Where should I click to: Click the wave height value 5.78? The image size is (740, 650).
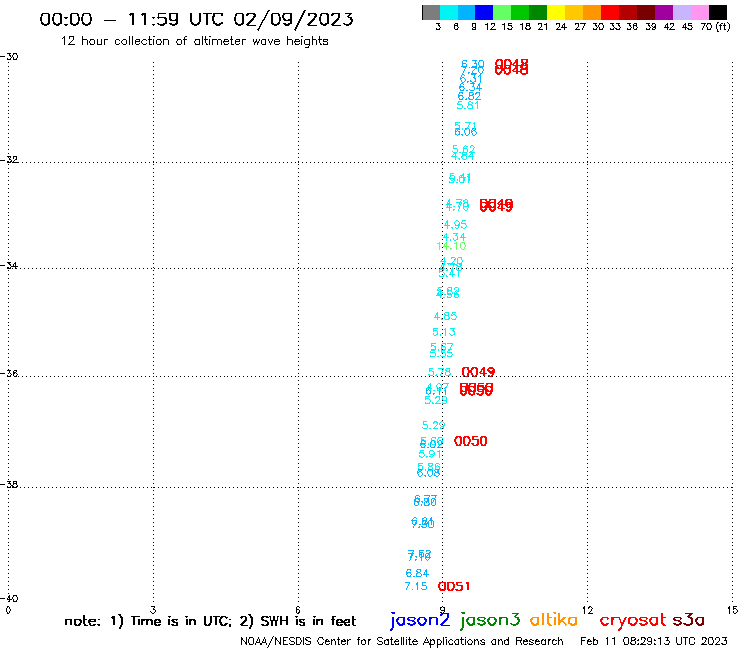point(439,372)
